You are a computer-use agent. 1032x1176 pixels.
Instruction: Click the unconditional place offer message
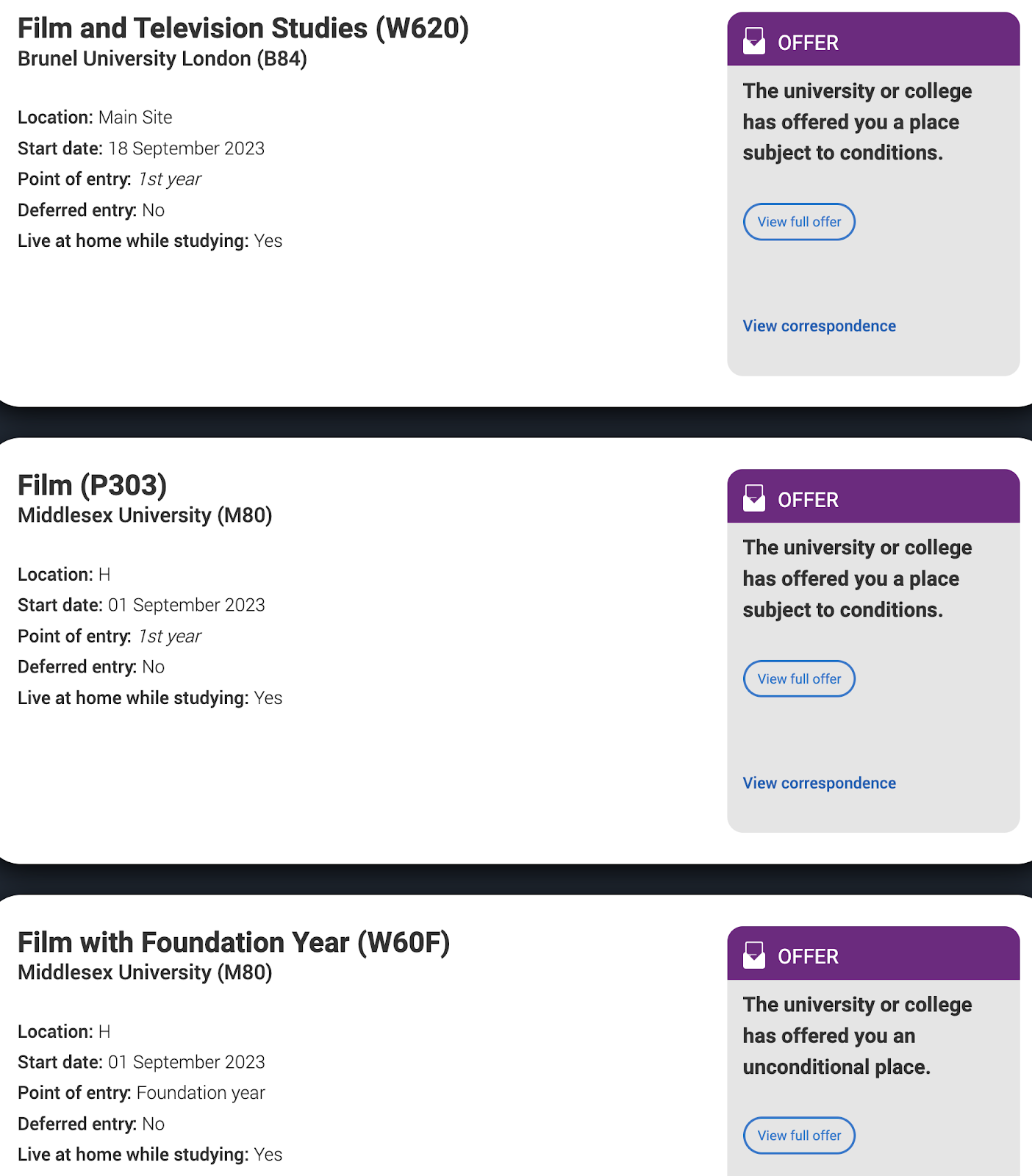coord(857,1036)
